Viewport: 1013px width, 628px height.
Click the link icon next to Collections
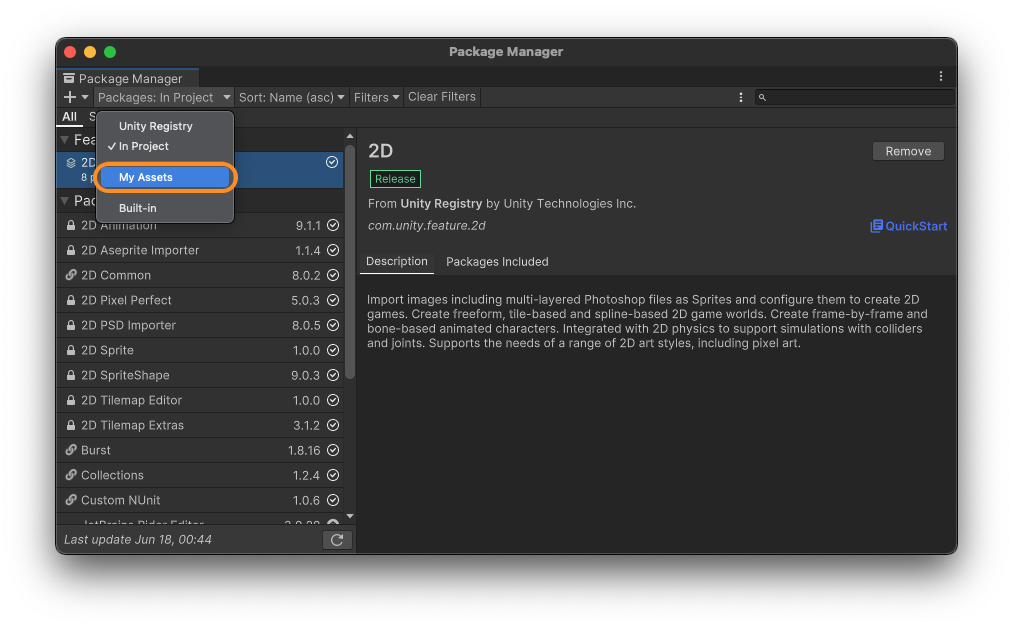coord(71,476)
